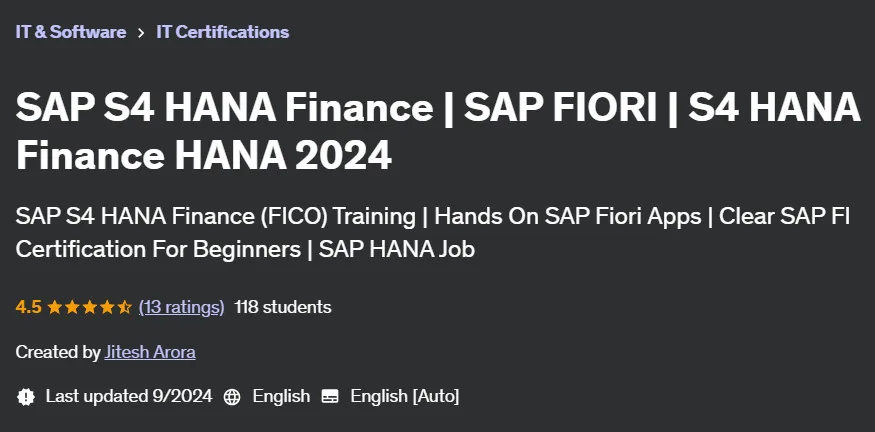The height and width of the screenshot is (432, 875).
Task: Click the course subtitle about FICO Training
Action: [432, 233]
